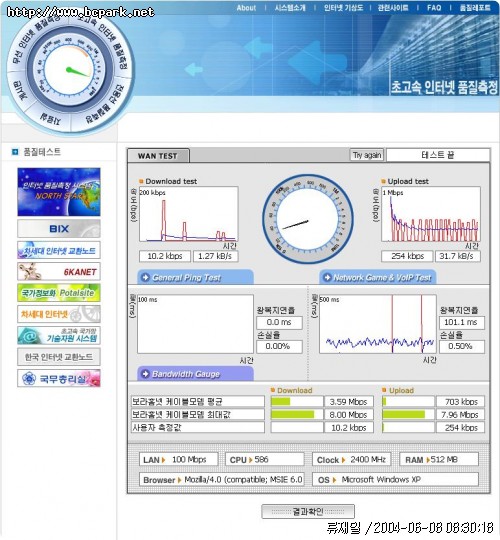Click the 254 kbps upload speed field
The image size is (500, 540).
coord(407,256)
